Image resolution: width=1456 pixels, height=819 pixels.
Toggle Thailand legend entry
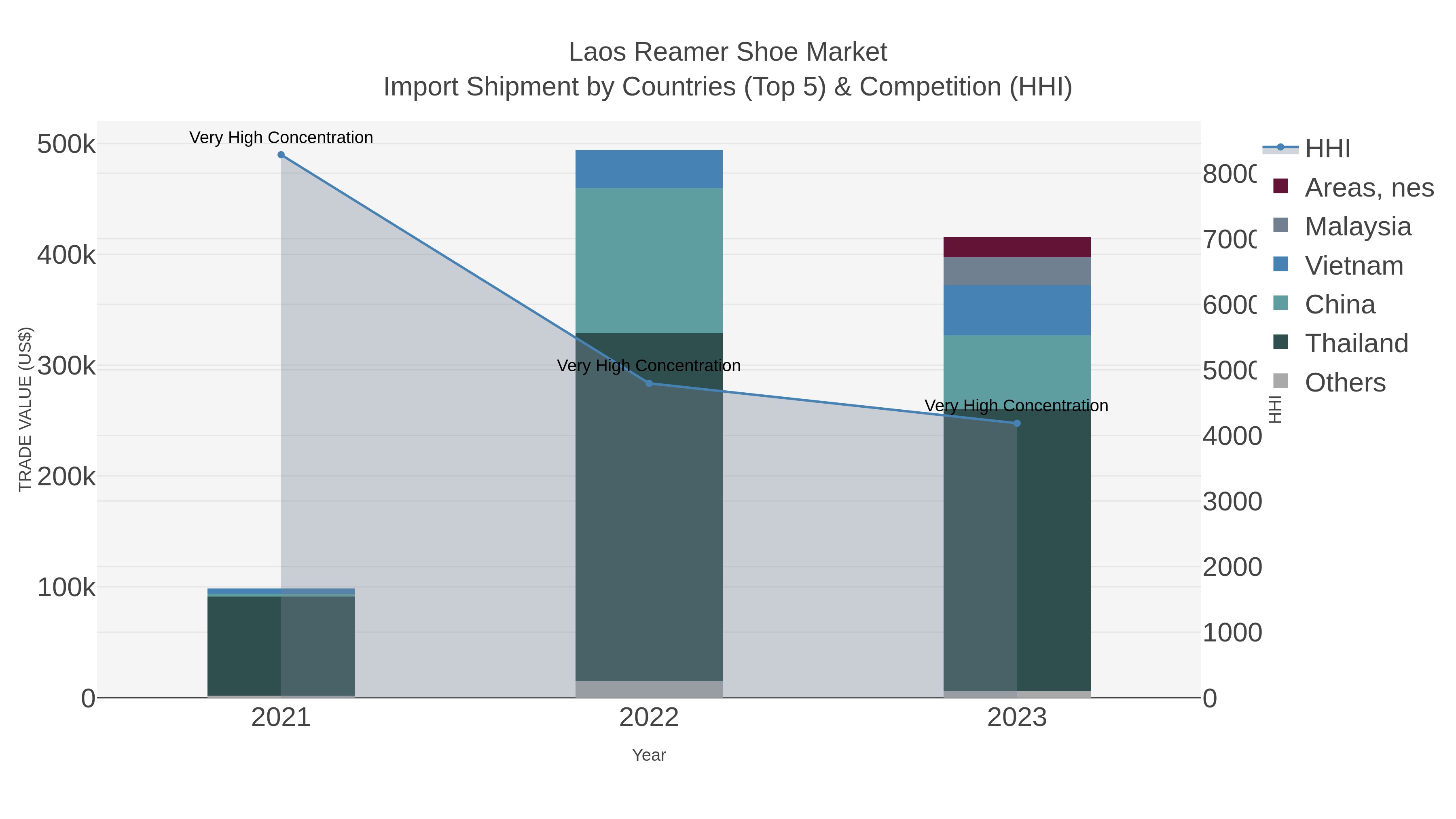[x=1340, y=344]
